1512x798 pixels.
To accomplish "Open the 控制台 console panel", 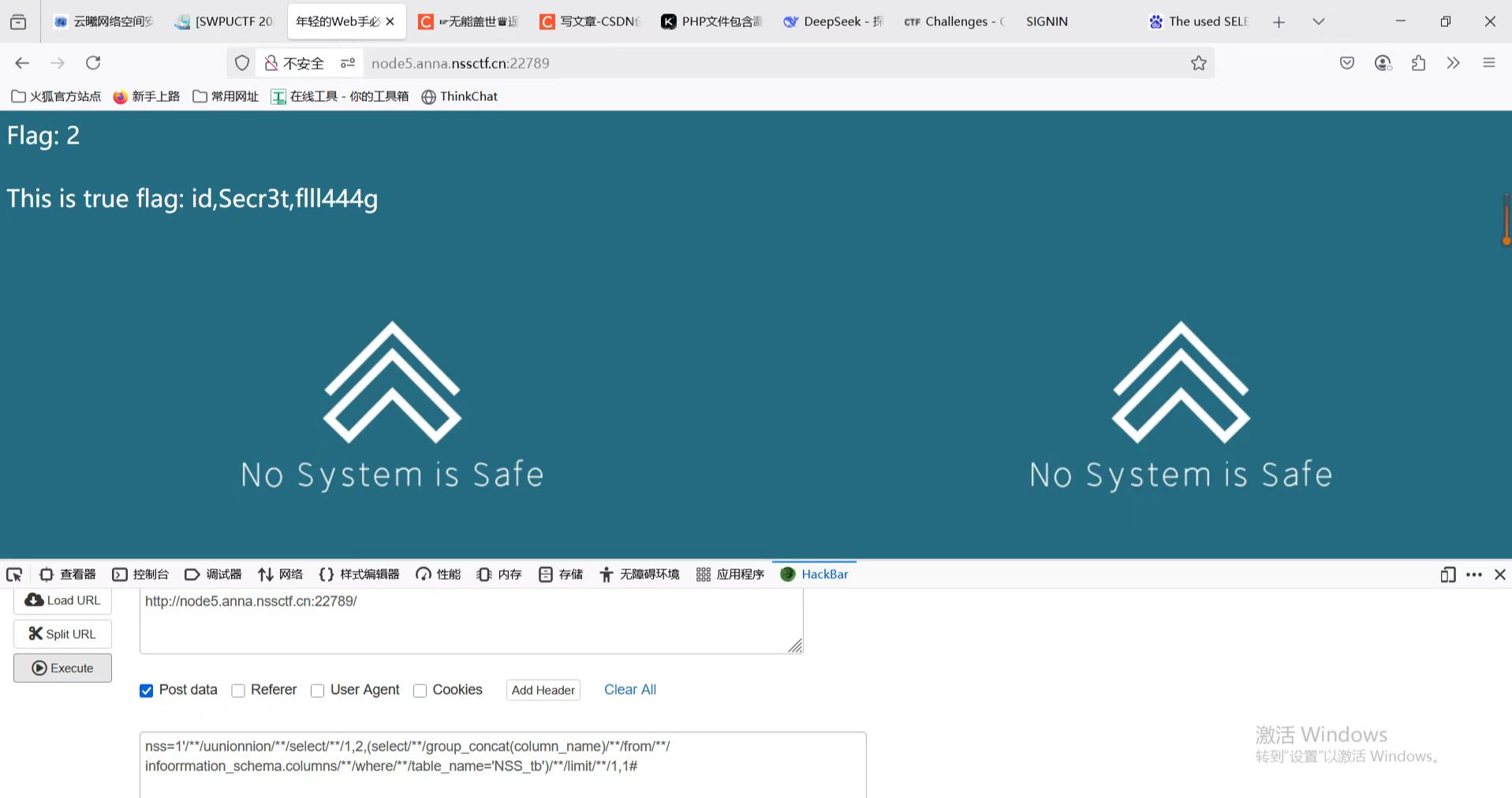I will (x=140, y=574).
